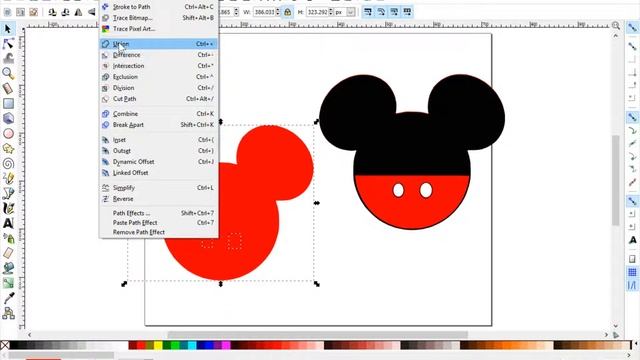The width and height of the screenshot is (640, 360).
Task: Select the Ellipse circle tool
Action: coord(8,133)
